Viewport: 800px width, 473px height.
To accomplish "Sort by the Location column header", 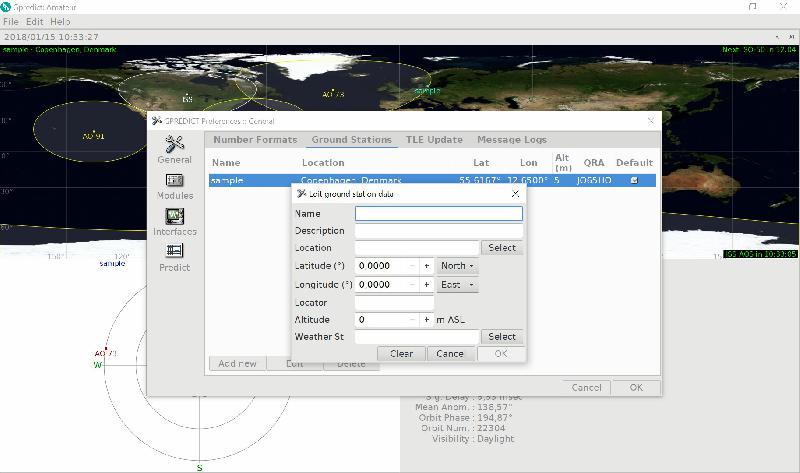I will [x=323, y=163].
